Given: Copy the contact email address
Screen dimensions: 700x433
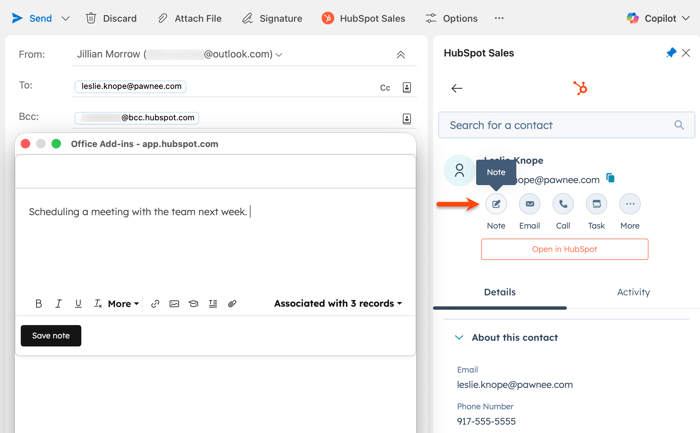Looking at the screenshot, I should pyautogui.click(x=610, y=178).
